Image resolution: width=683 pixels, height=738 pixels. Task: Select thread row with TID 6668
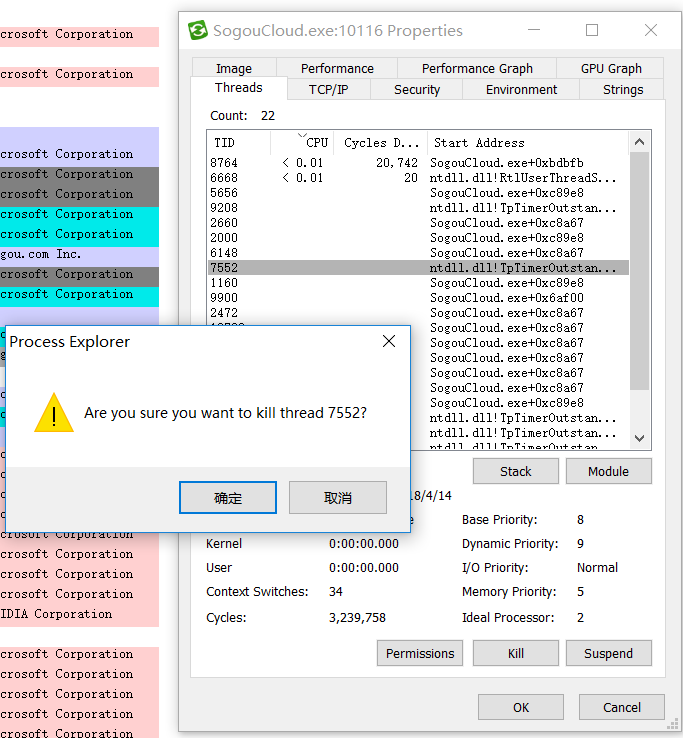pyautogui.click(x=418, y=178)
